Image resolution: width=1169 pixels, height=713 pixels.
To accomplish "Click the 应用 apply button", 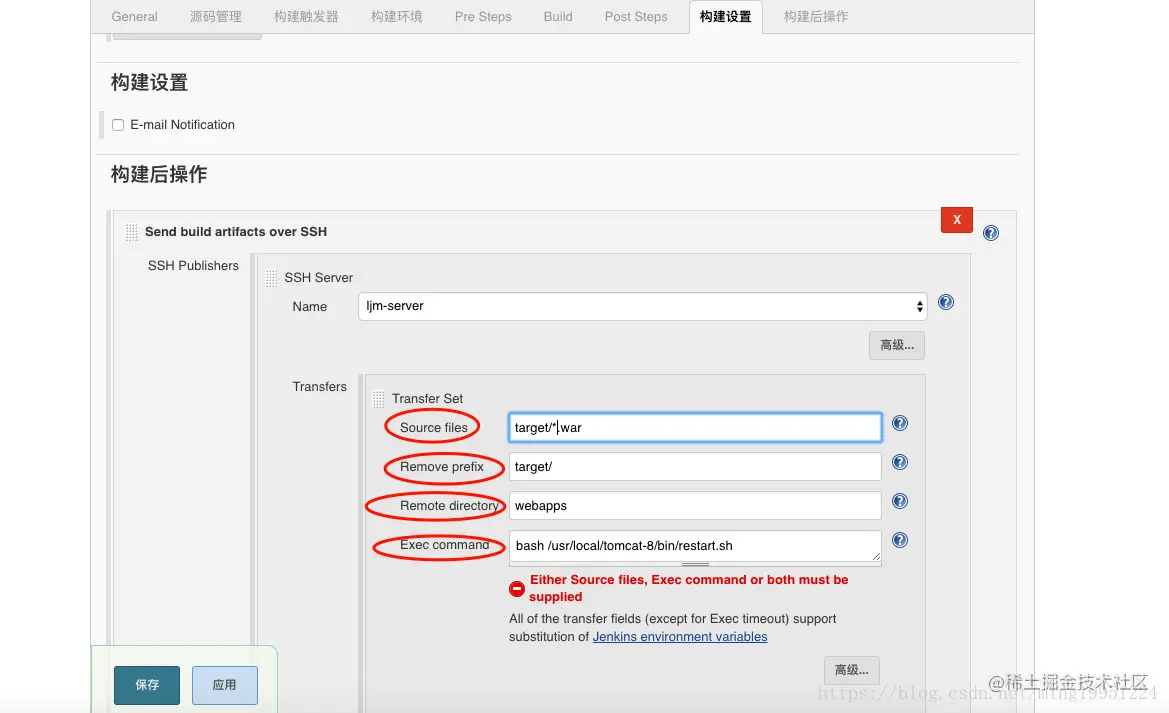I will coord(224,685).
